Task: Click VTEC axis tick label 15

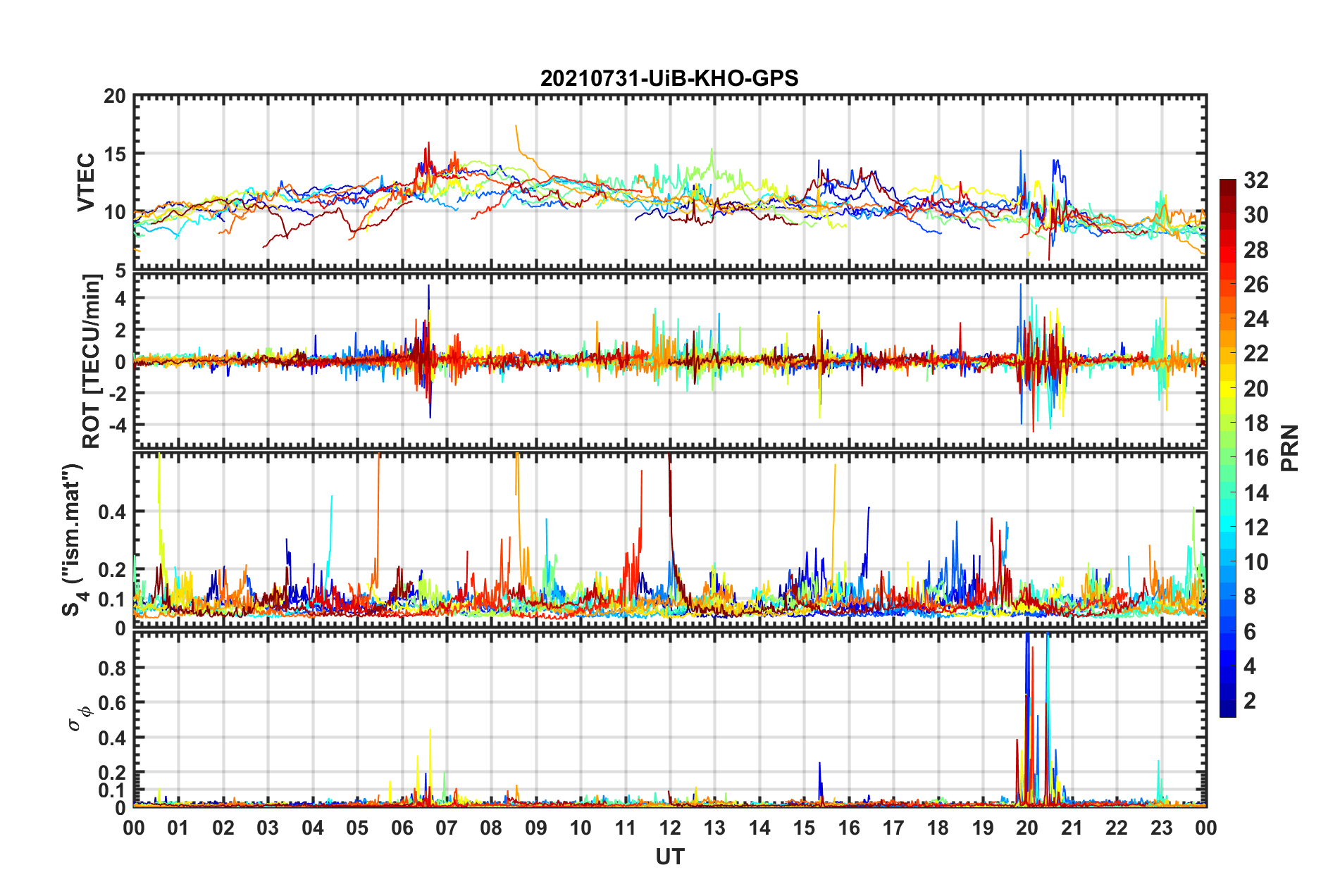Action: coord(115,154)
